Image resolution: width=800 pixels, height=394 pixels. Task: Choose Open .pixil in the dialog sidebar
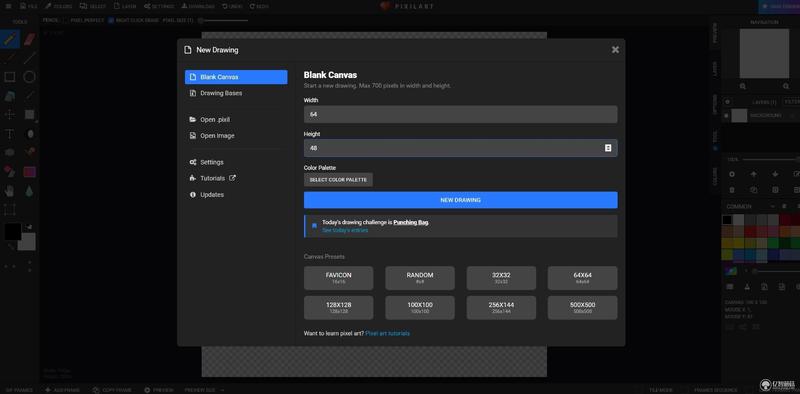[236, 119]
